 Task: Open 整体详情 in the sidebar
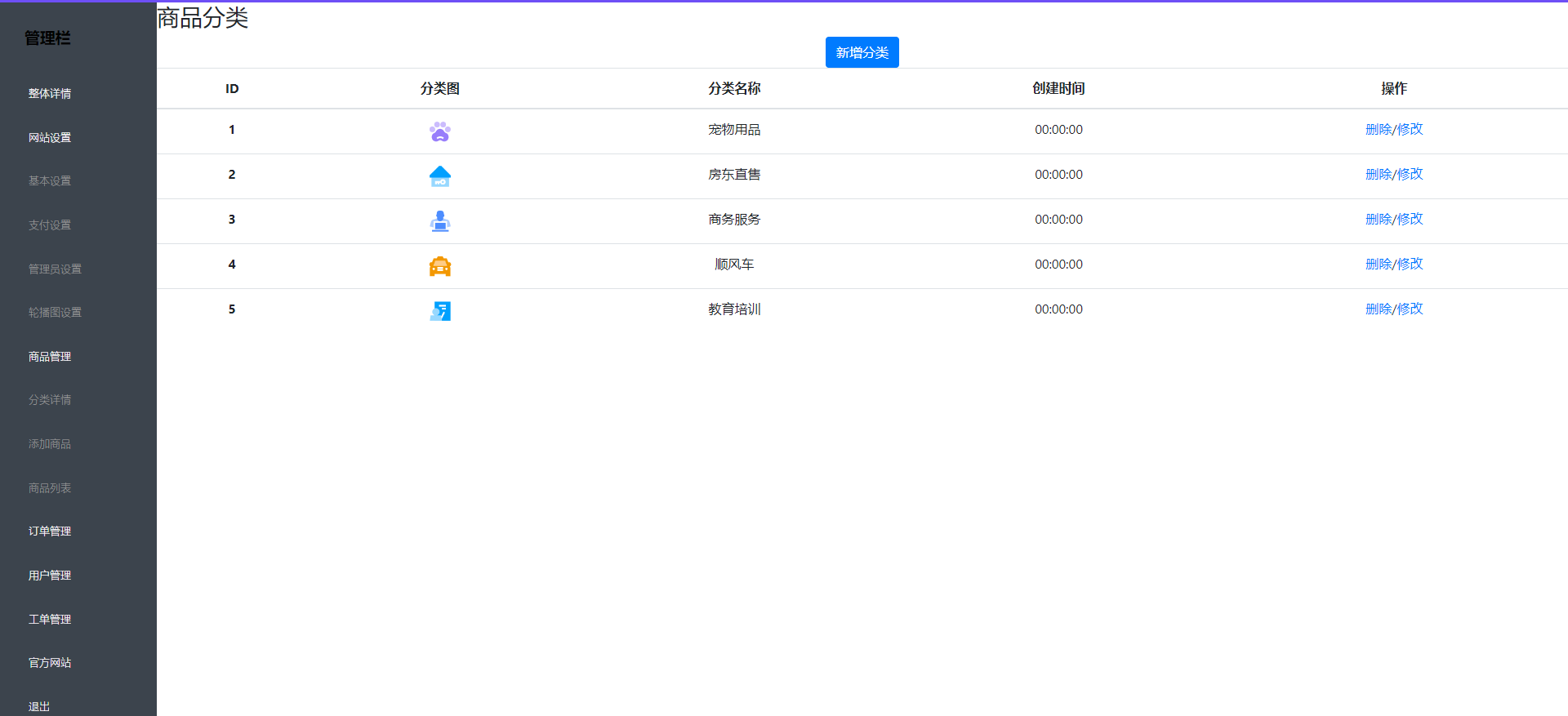50,94
